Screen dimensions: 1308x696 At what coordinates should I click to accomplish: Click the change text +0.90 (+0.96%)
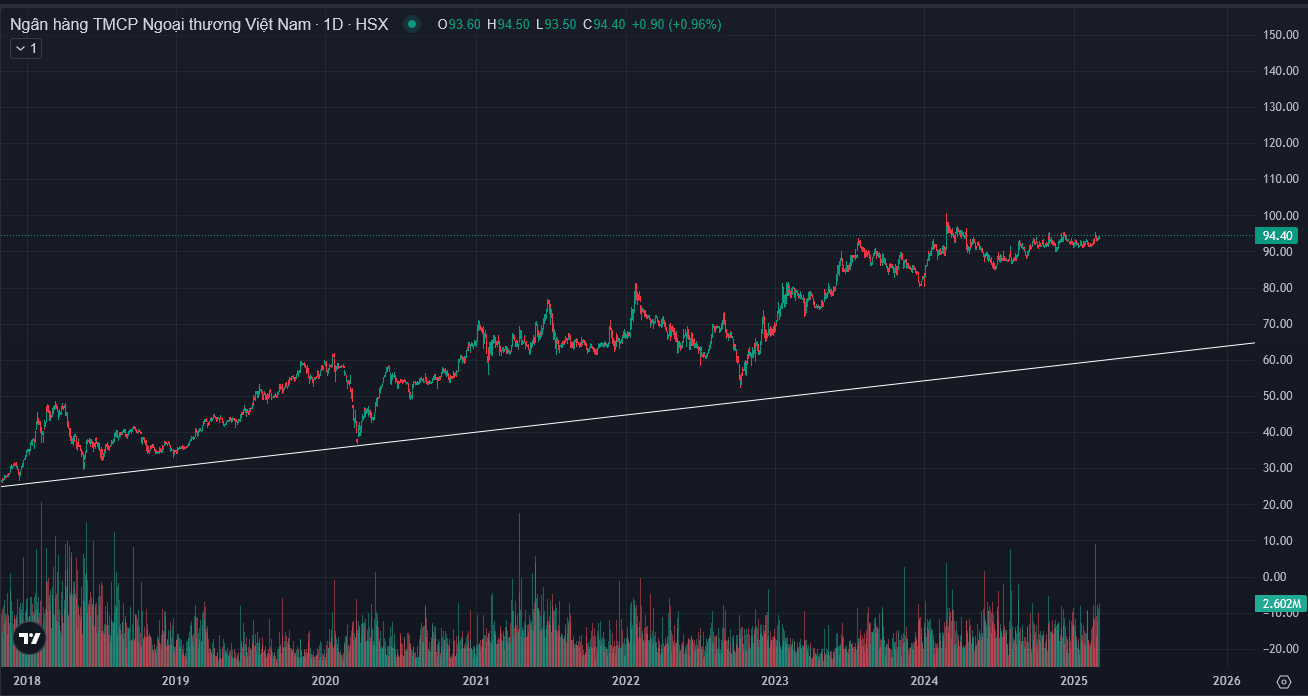pos(676,24)
